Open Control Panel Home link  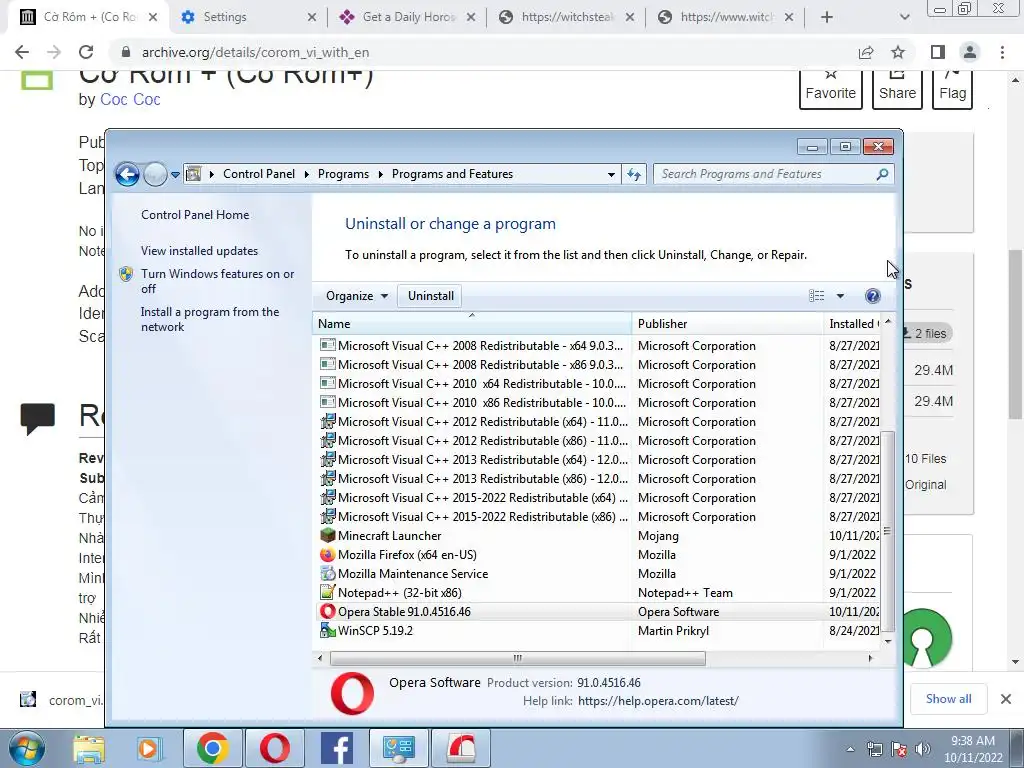195,215
